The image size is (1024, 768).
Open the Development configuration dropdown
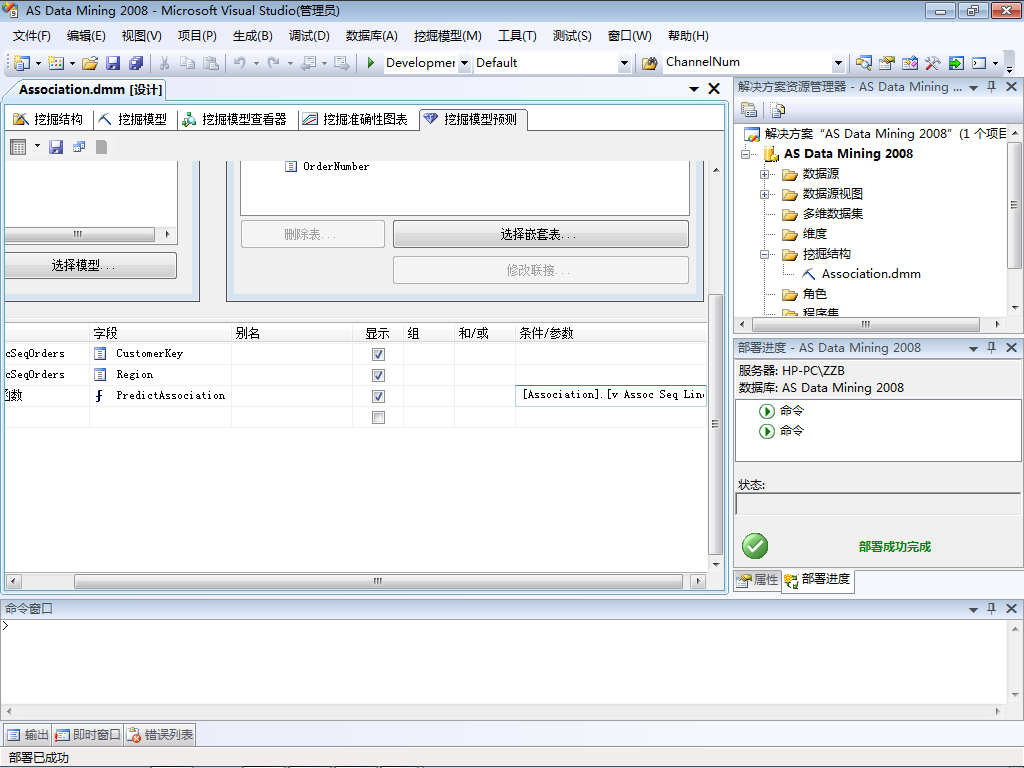click(464, 63)
